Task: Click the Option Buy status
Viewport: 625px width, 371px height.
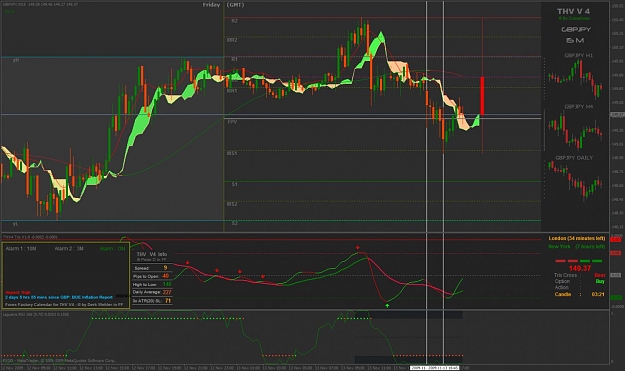Action: (579, 281)
